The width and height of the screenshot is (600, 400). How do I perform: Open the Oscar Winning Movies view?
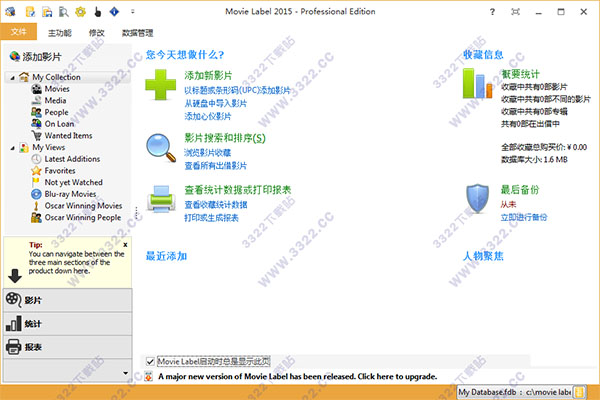(83, 206)
